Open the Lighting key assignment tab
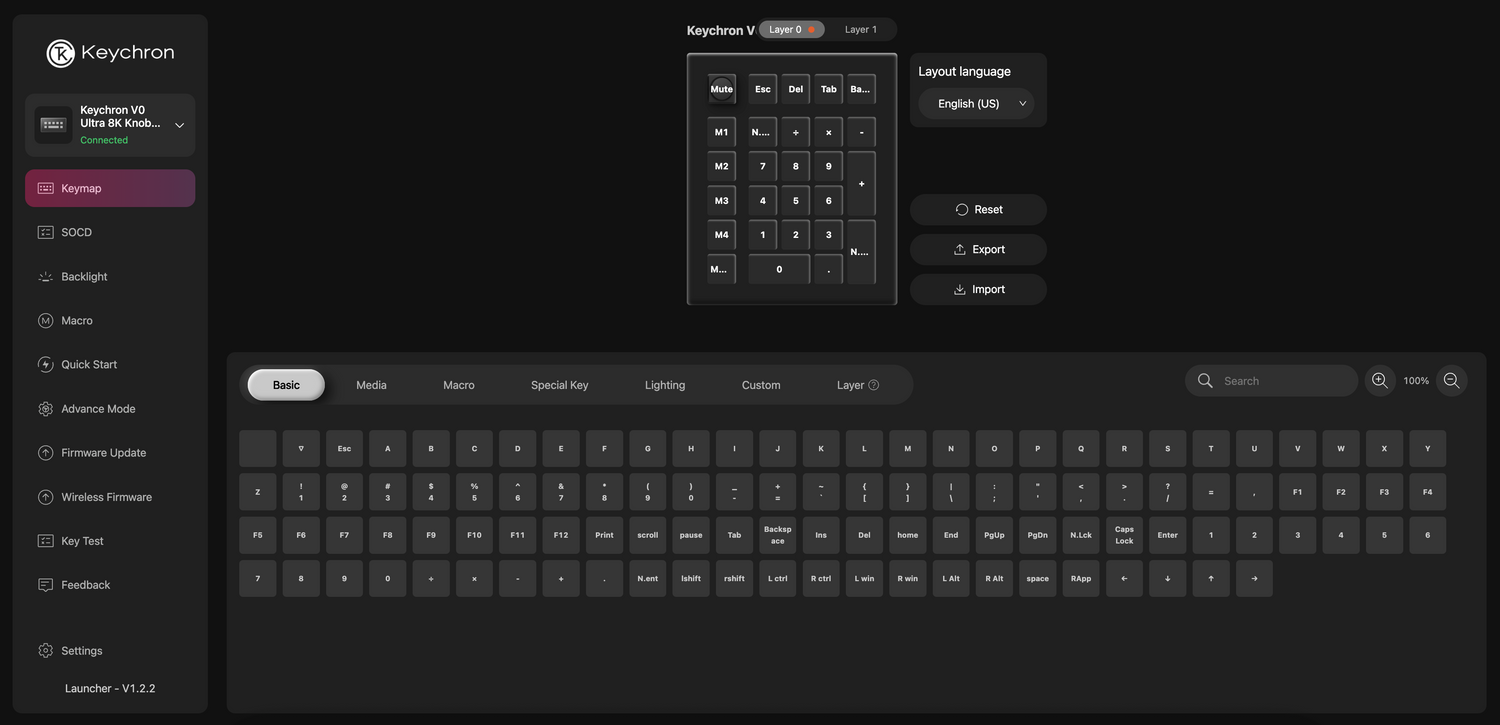This screenshot has width=1500, height=725. point(664,384)
